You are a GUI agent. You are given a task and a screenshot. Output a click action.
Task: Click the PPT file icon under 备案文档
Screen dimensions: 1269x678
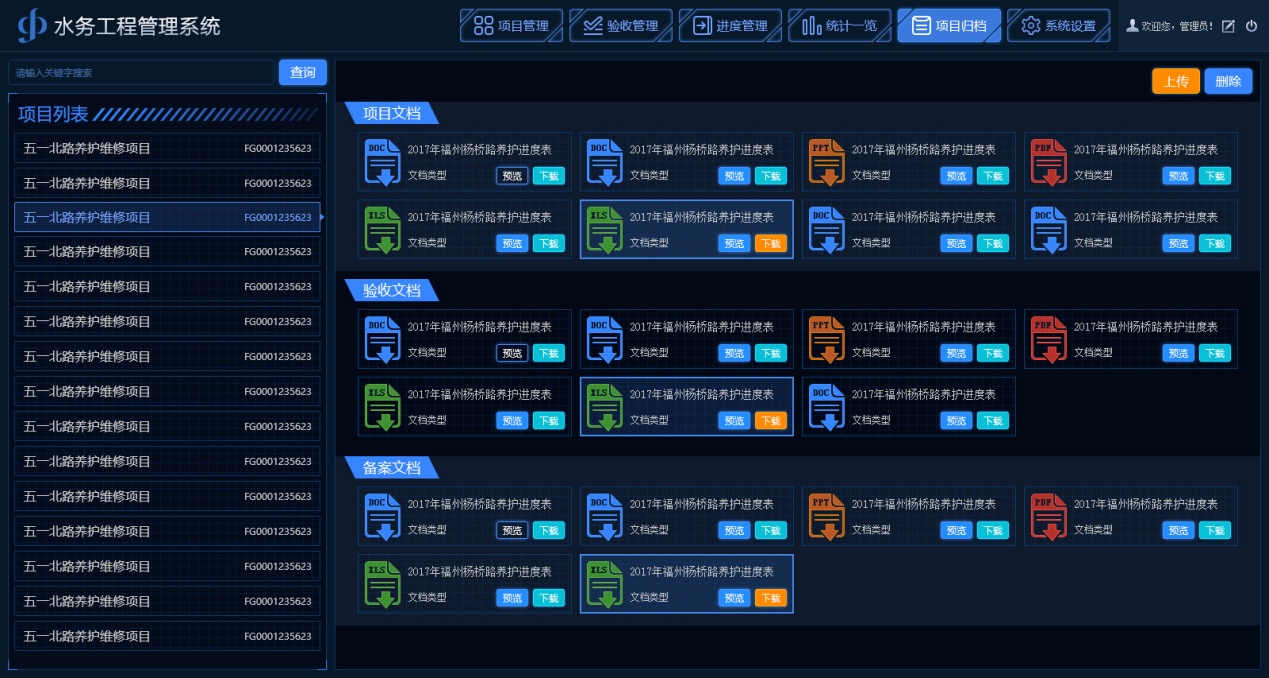[826, 516]
